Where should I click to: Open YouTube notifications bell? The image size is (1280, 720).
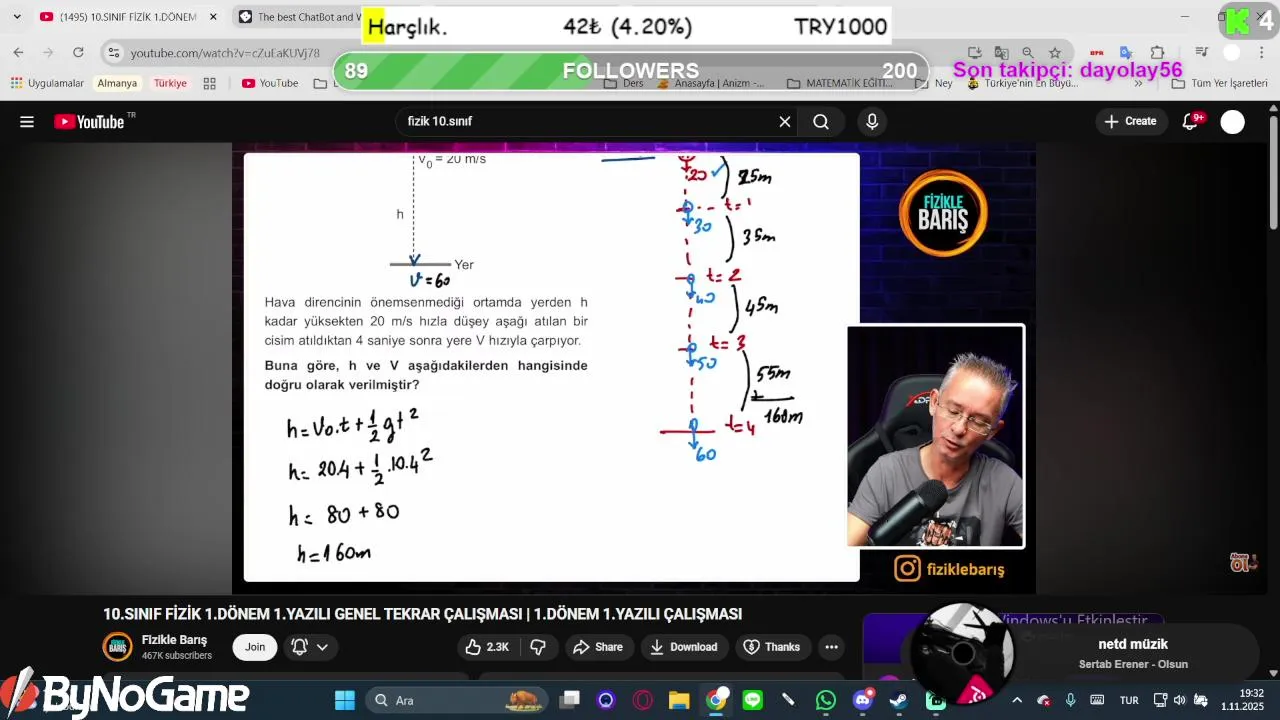(1190, 122)
